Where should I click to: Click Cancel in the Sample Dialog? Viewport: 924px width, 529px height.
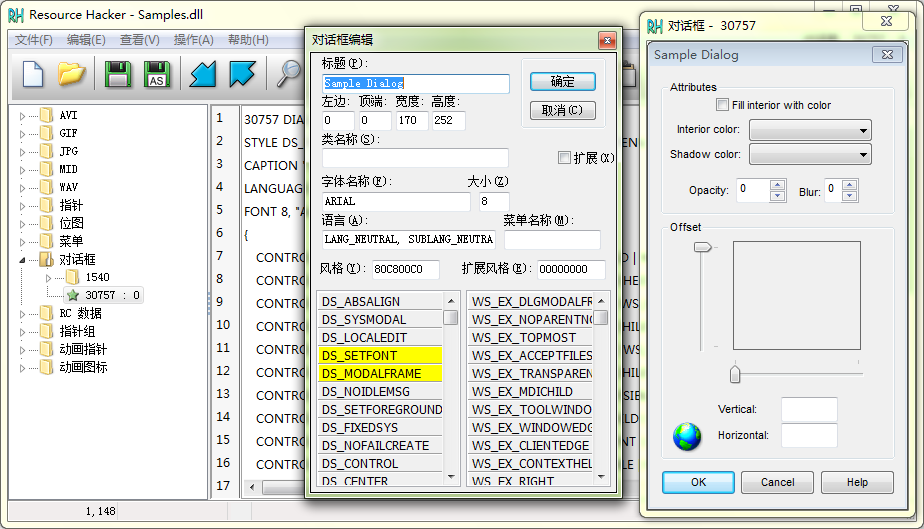(x=778, y=482)
